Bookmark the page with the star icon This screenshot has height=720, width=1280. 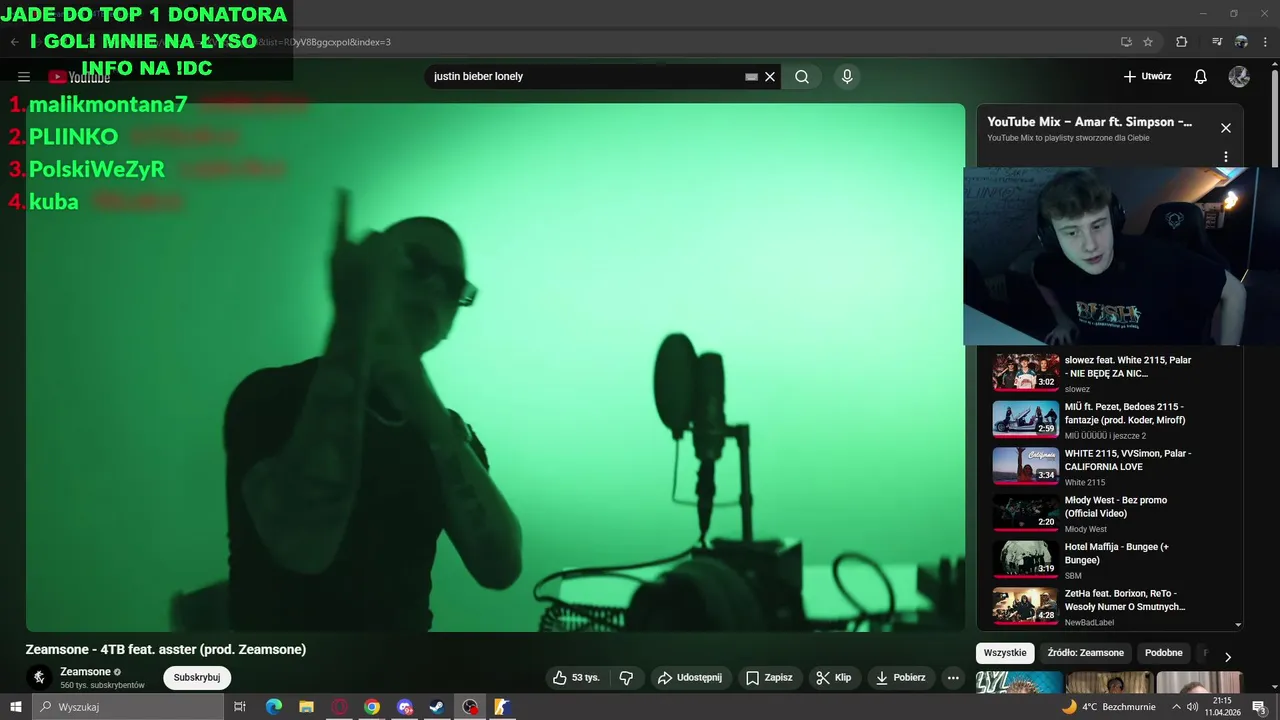1148,42
